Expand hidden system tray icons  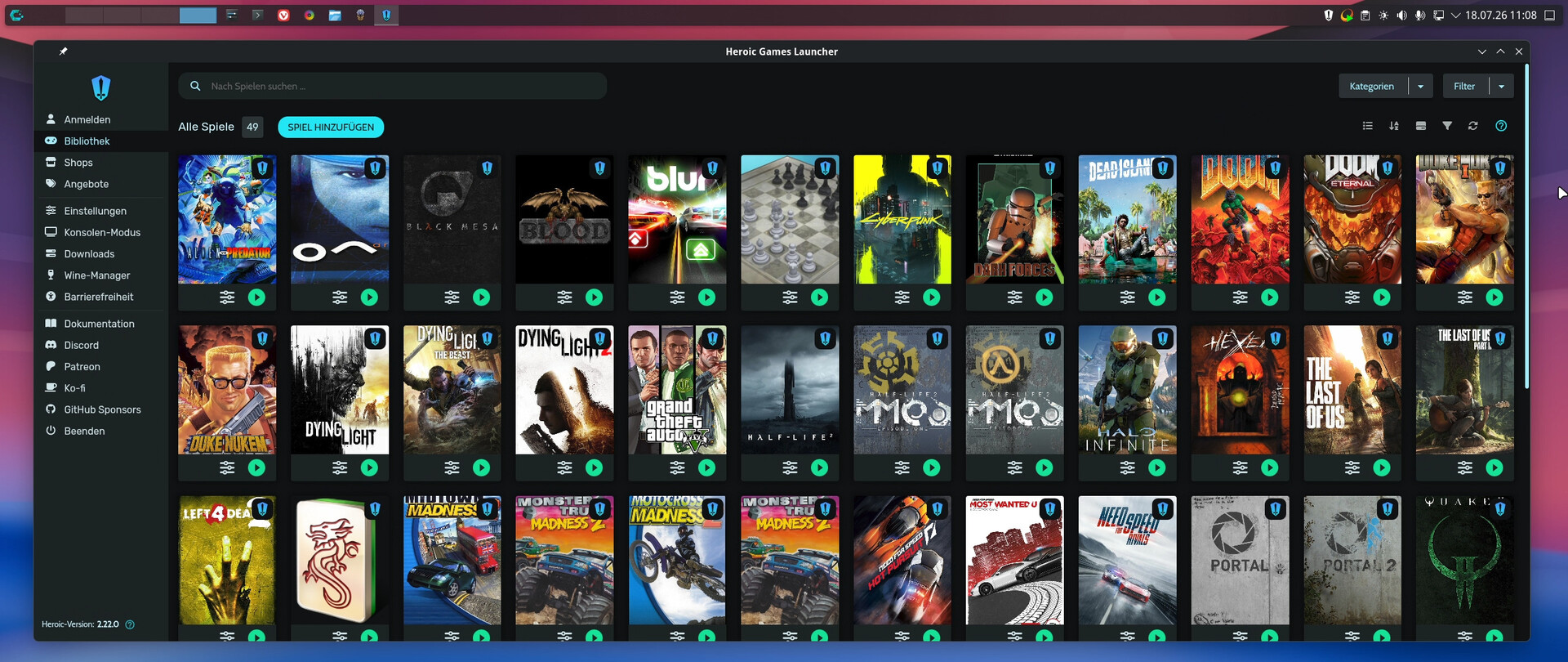click(1455, 15)
